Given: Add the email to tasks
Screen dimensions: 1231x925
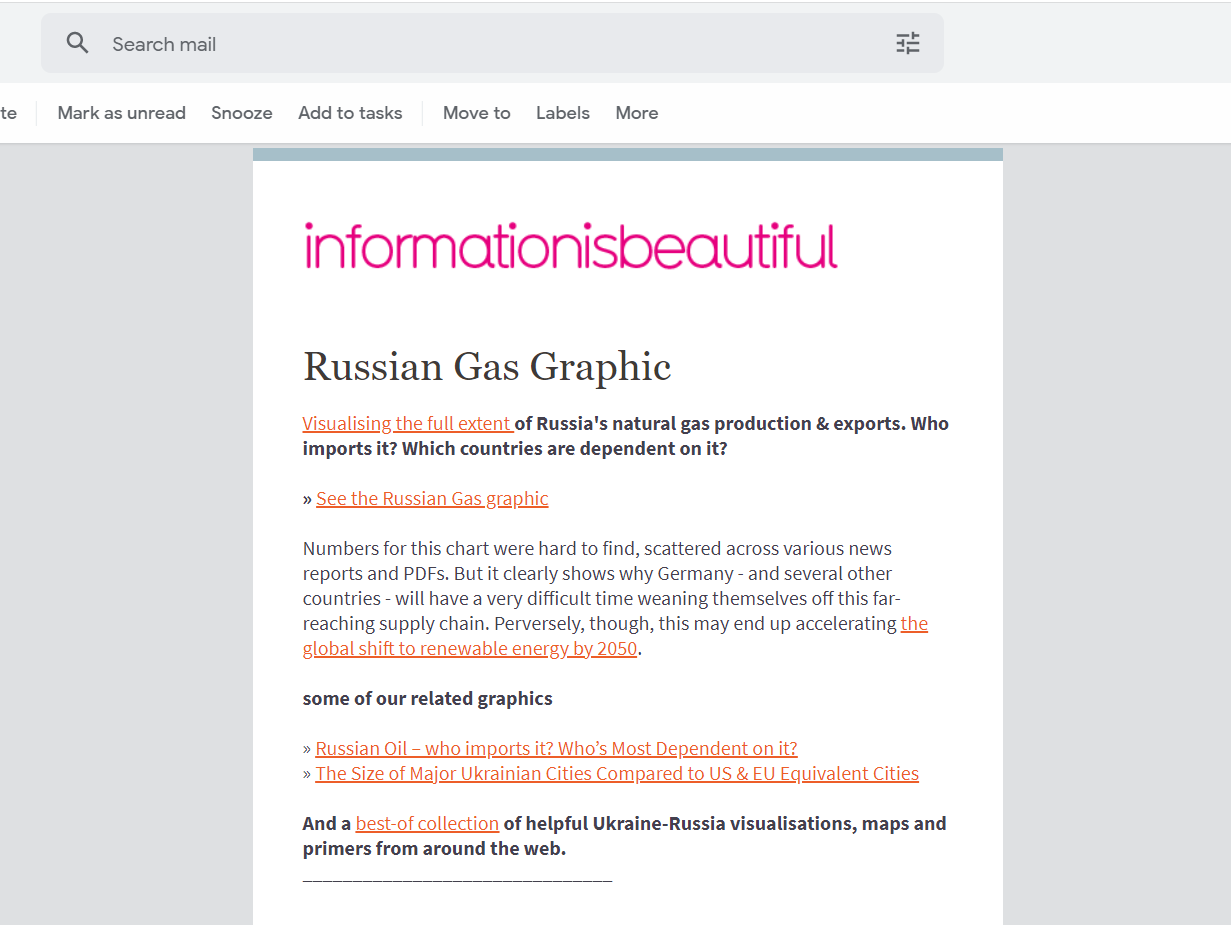Looking at the screenshot, I should [x=350, y=113].
